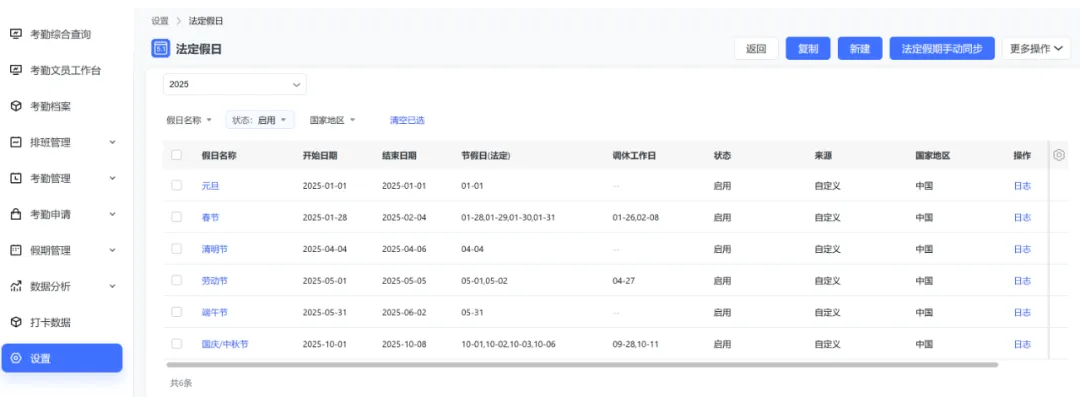1080x397 pixels.
Task: Click the 新建 button
Action: tap(860, 49)
